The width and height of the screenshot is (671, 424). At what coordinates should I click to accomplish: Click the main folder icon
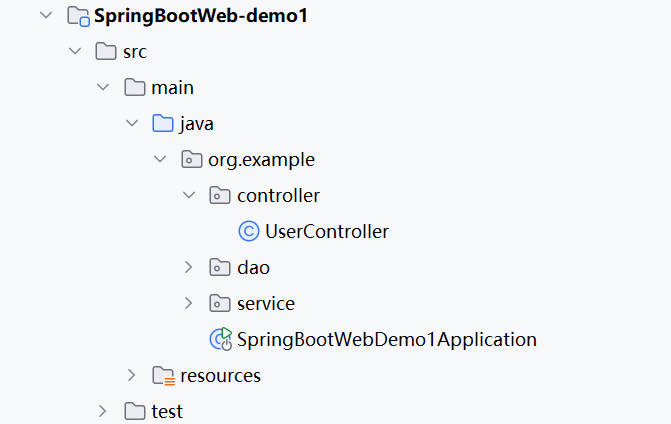(x=135, y=88)
